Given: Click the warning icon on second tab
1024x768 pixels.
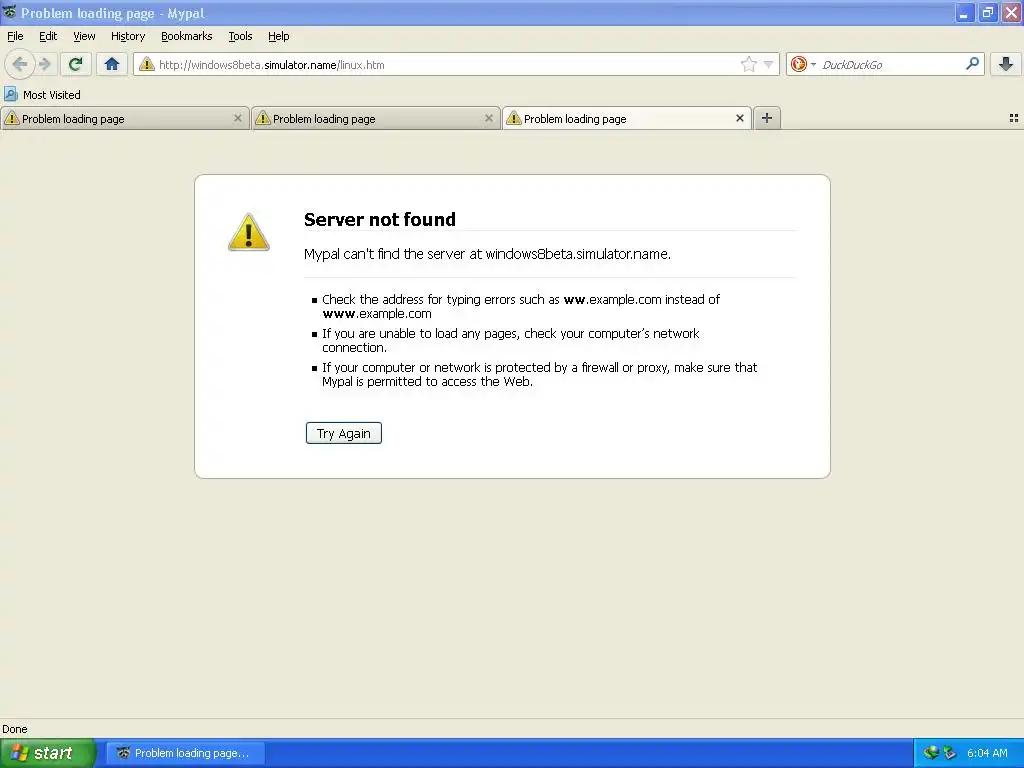Looking at the screenshot, I should [x=263, y=118].
